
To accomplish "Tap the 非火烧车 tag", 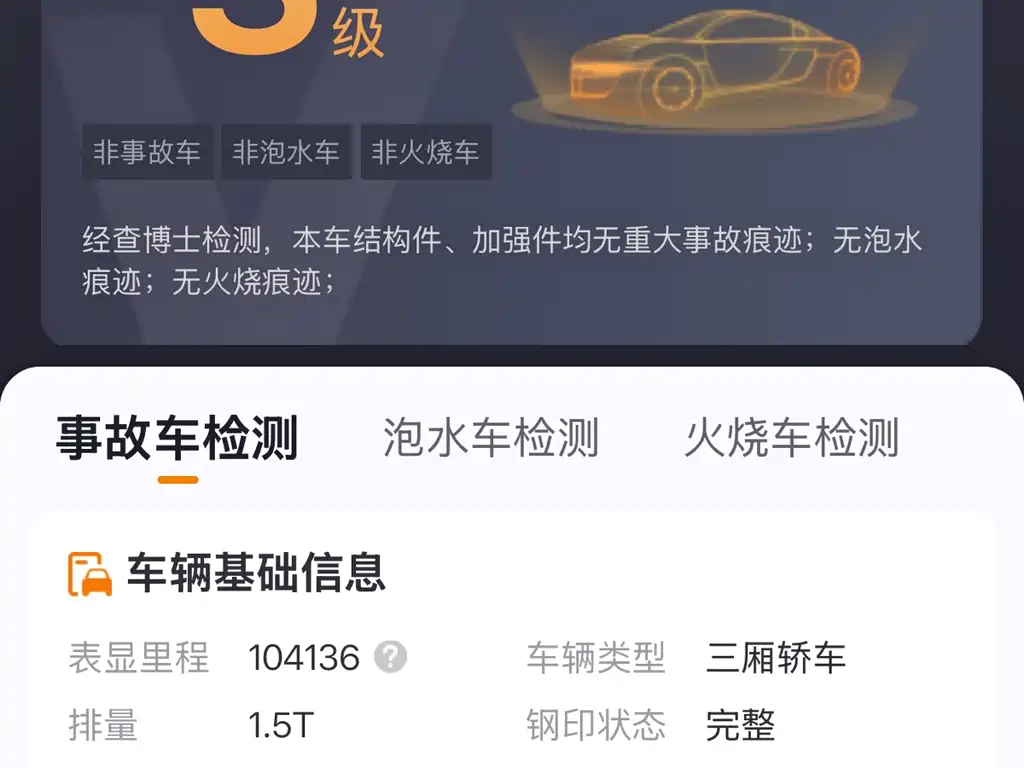I will pos(426,152).
